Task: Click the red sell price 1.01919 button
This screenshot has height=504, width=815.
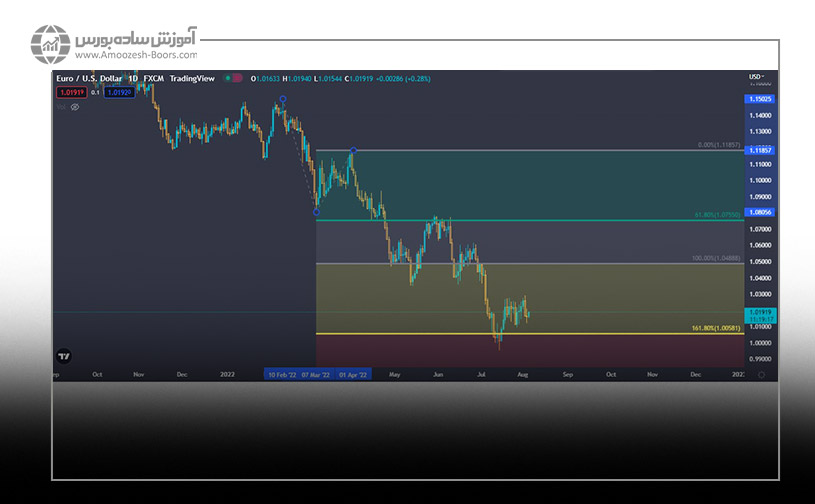Action: (70, 92)
